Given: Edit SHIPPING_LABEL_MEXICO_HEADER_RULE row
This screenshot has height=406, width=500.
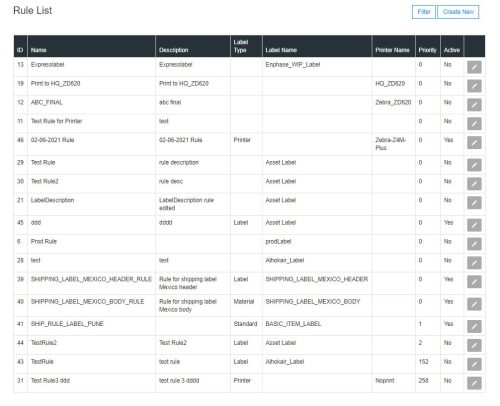Looking at the screenshot, I should (x=474, y=282).
